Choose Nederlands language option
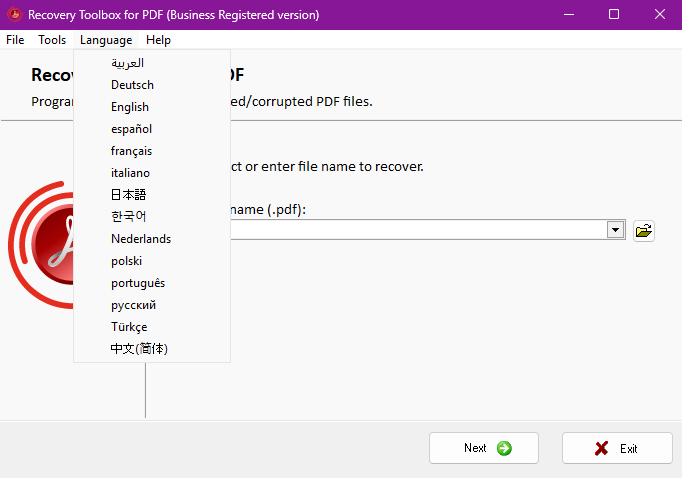Viewport: 682px width, 478px height. point(141,239)
